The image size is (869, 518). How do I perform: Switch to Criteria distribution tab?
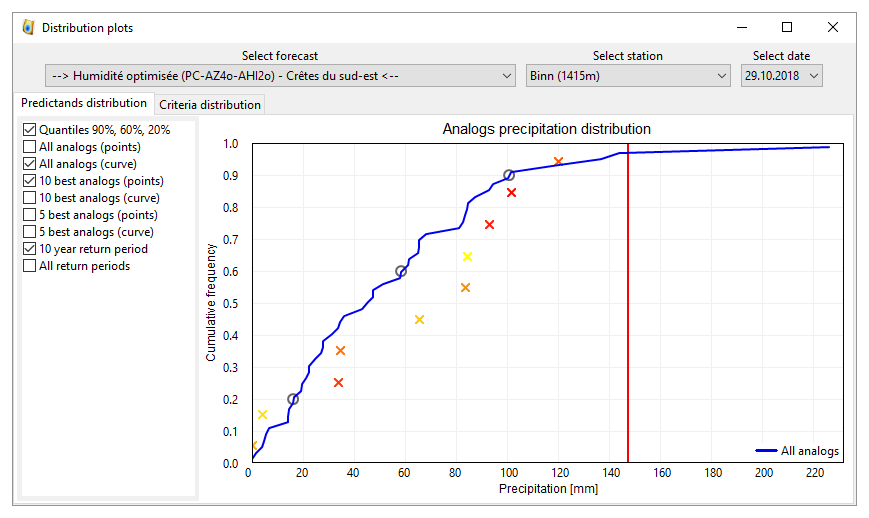point(210,105)
